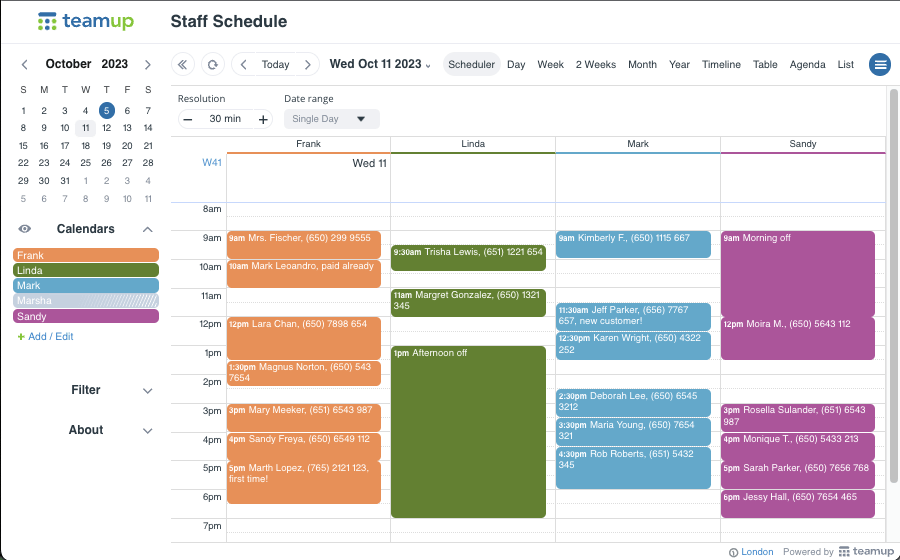Go to previous month in mini calendar

point(25,64)
